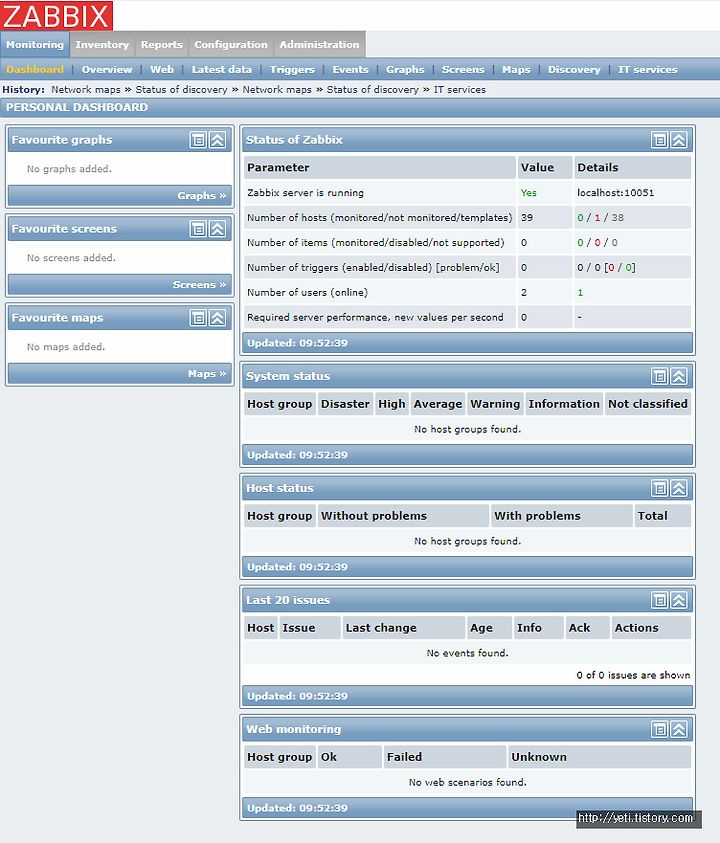Click 'Number of users (online)' row label
Viewport: 720px width, 843px height.
(308, 292)
